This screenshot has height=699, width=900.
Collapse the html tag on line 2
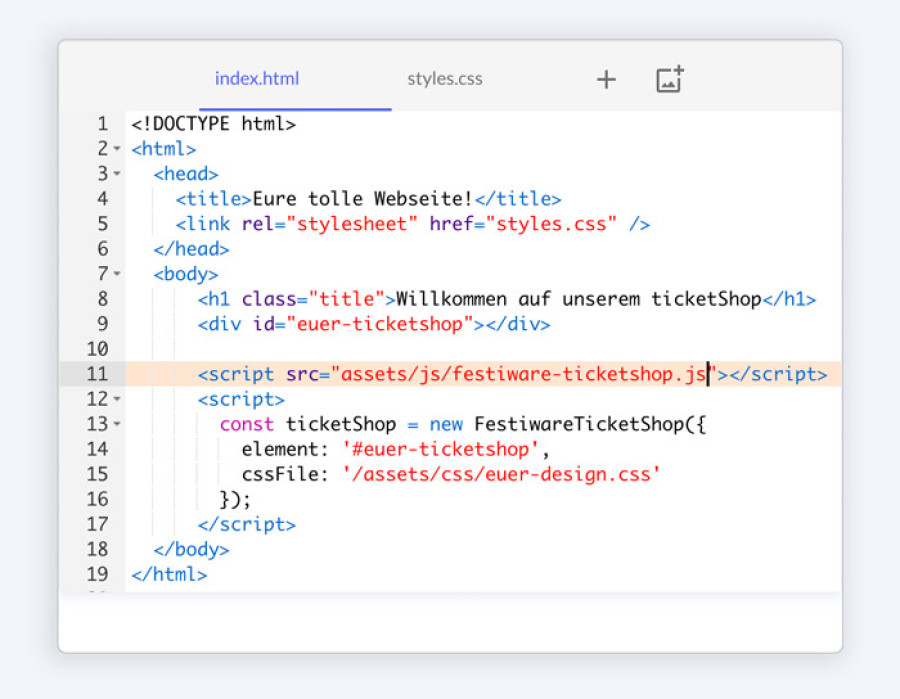click(x=117, y=150)
